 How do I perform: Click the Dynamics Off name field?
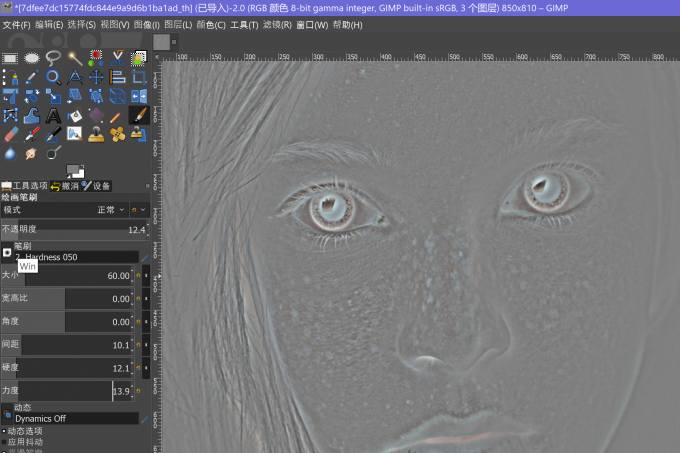click(76, 418)
